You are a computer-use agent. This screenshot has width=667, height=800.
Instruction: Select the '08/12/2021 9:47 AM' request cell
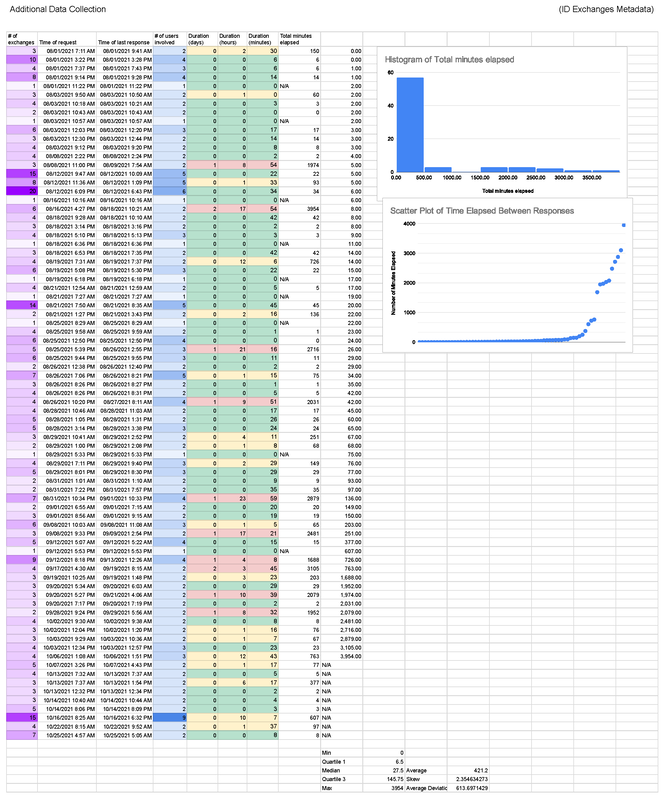[67, 174]
